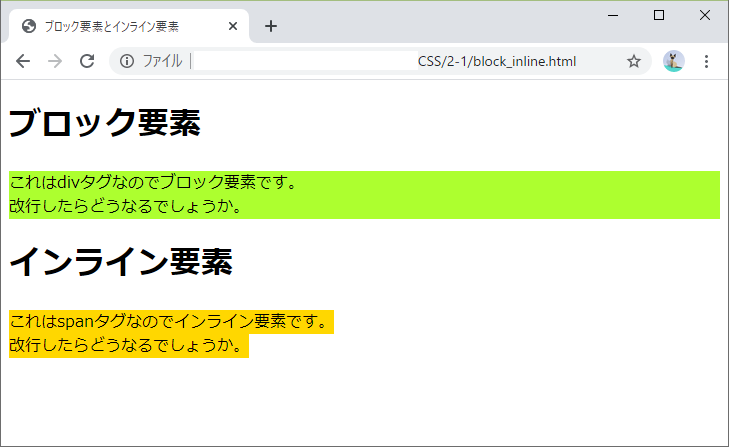The image size is (729, 447).
Task: Open the profile avatar menu
Action: coord(673,61)
